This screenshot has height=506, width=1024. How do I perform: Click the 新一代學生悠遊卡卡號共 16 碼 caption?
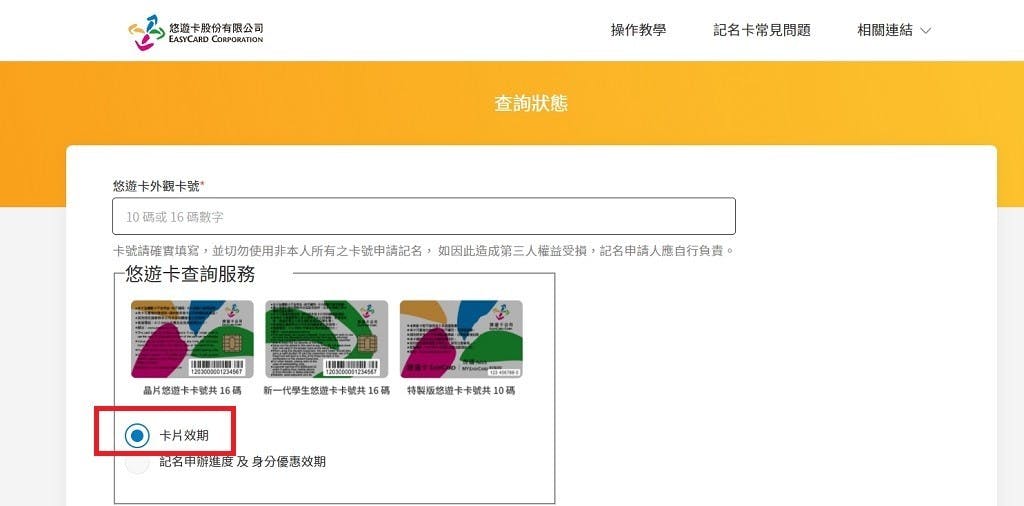pyautogui.click(x=327, y=391)
